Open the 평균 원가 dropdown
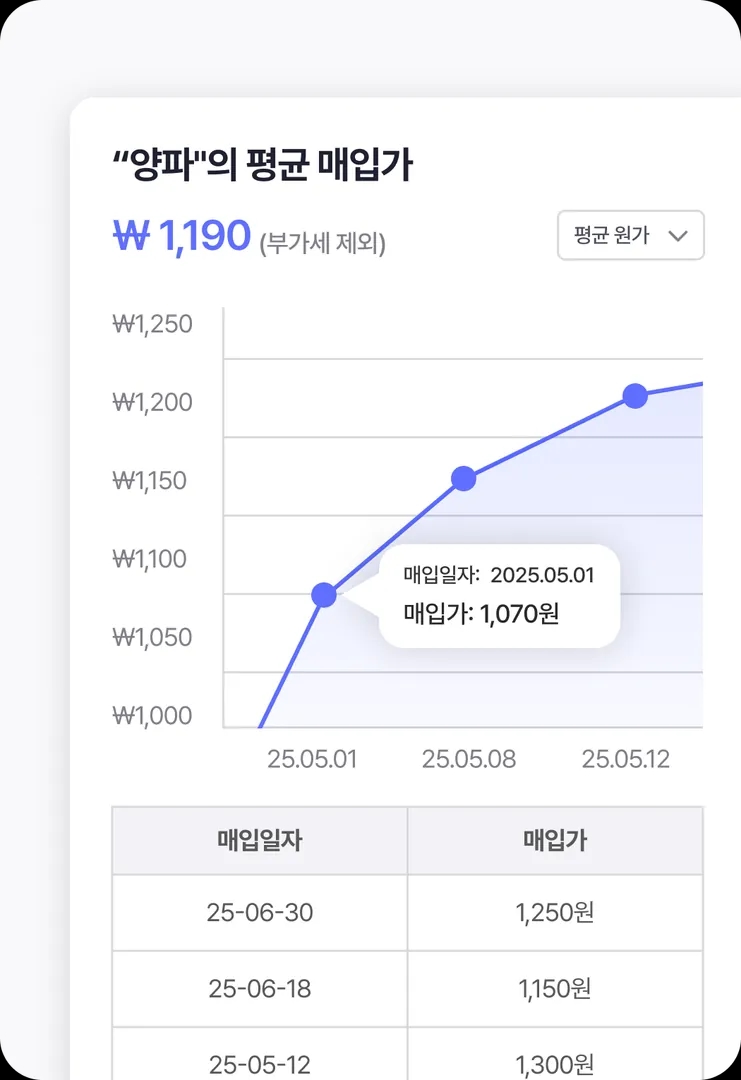This screenshot has width=741, height=1080. click(x=630, y=236)
